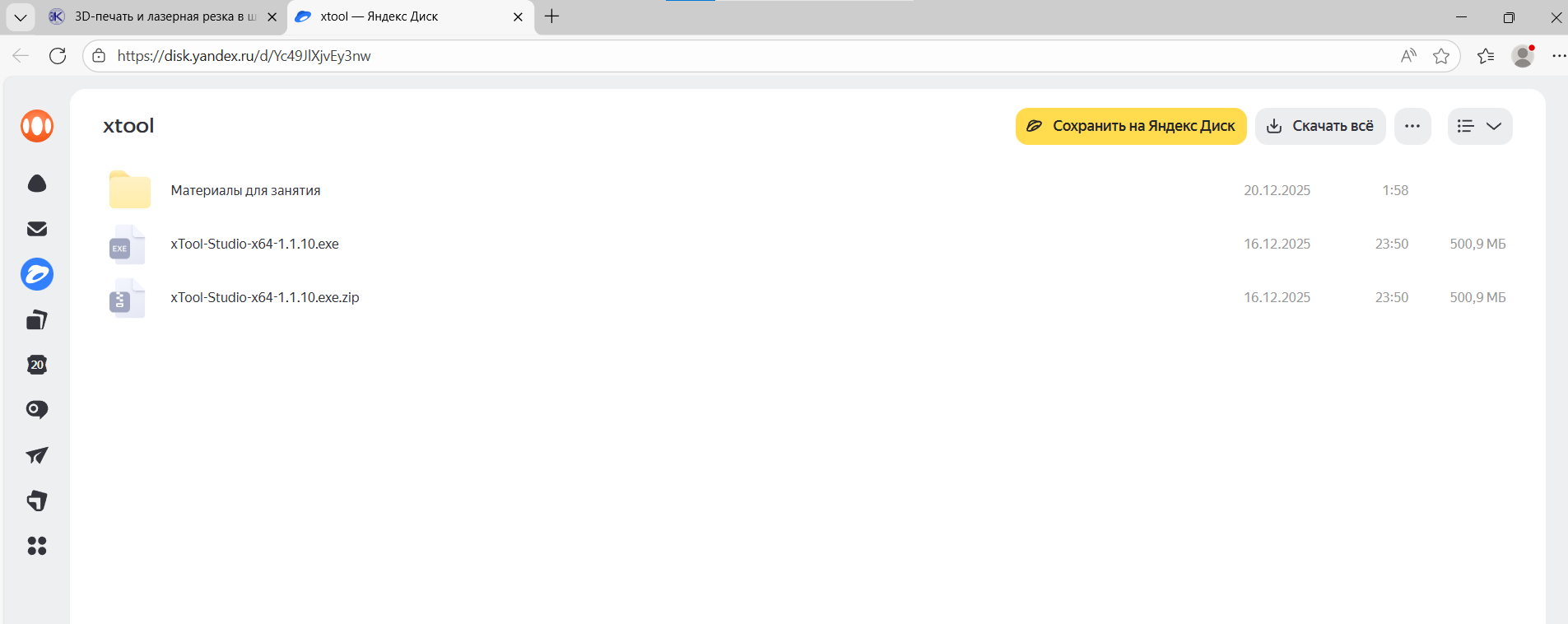The width and height of the screenshot is (1568, 624).
Task: Open the blue Yandex Disk sidebar icon
Action: coord(37,274)
